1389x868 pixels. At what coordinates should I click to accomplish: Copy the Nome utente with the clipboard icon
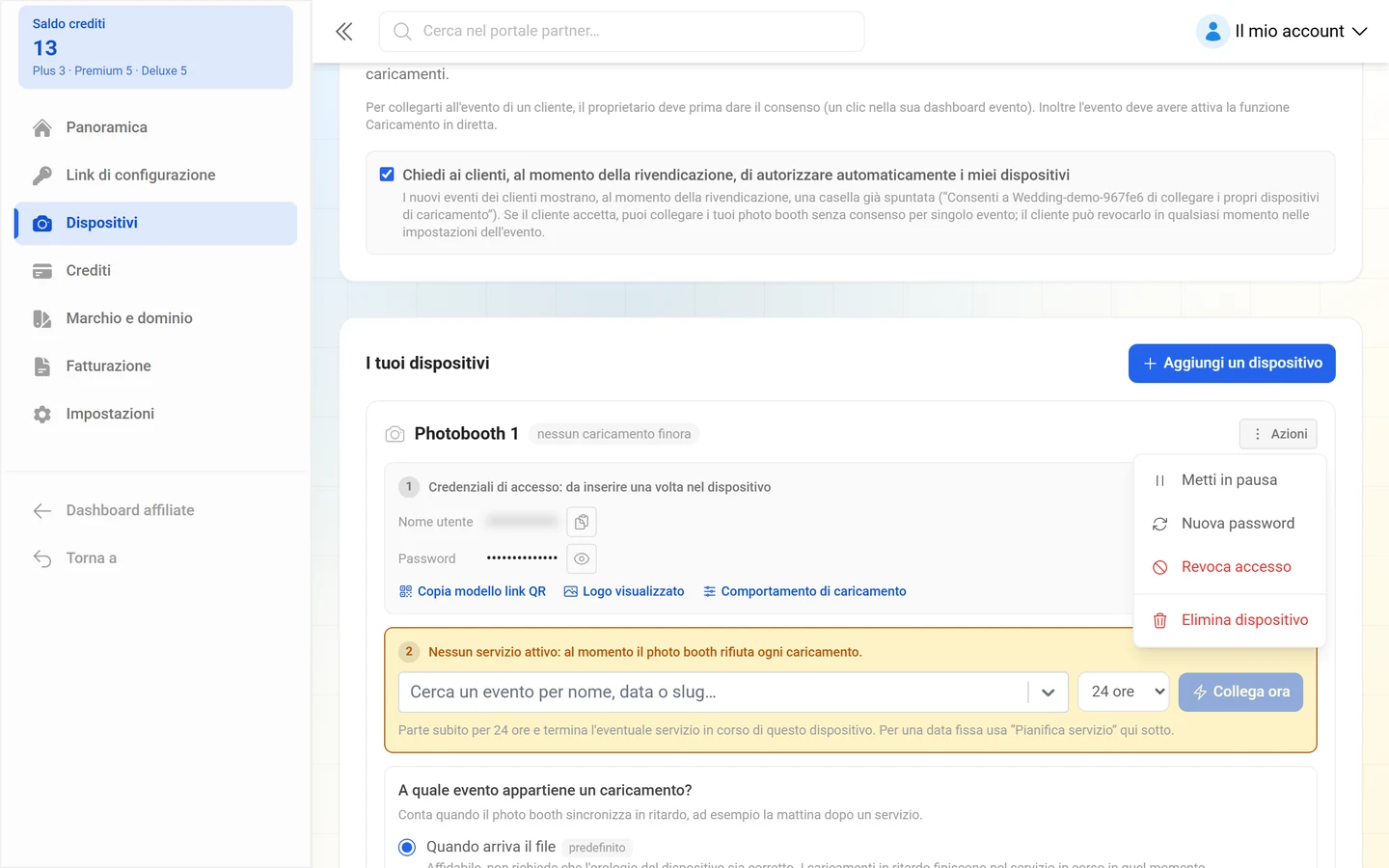pos(582,522)
